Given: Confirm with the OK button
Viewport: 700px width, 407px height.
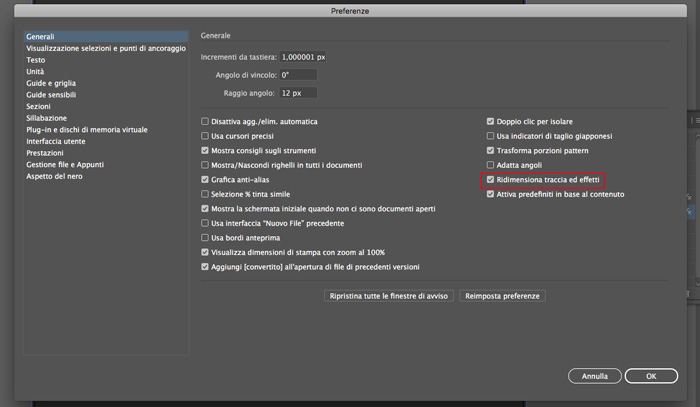Looking at the screenshot, I should (x=651, y=376).
